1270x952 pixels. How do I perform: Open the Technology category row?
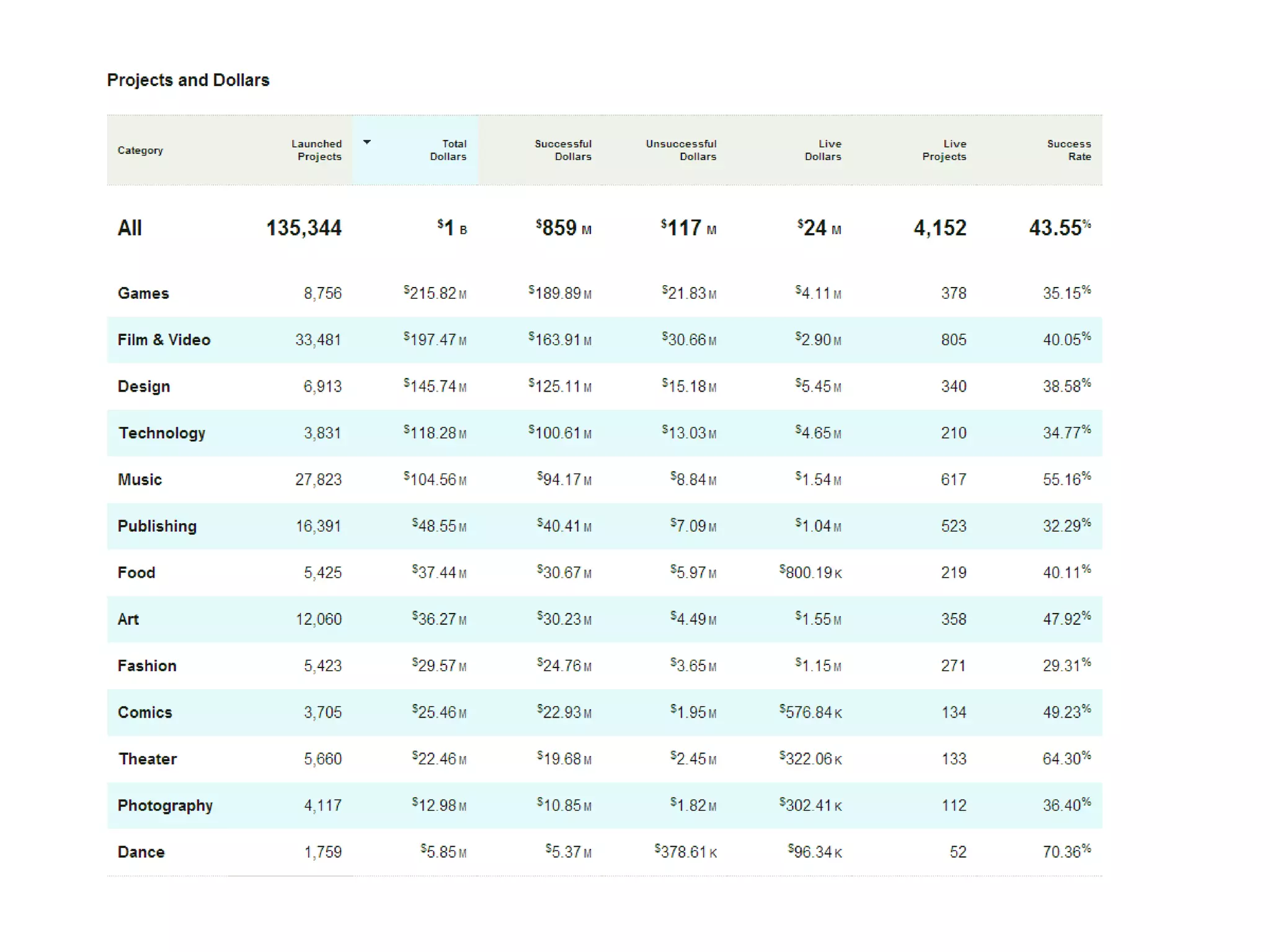click(x=162, y=433)
